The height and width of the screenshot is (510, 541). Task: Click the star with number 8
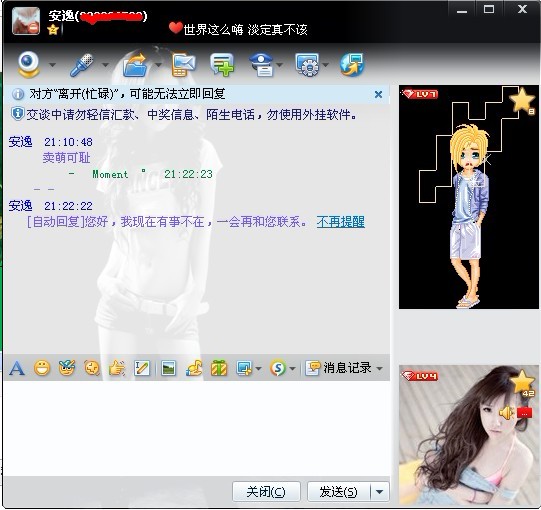[x=522, y=101]
